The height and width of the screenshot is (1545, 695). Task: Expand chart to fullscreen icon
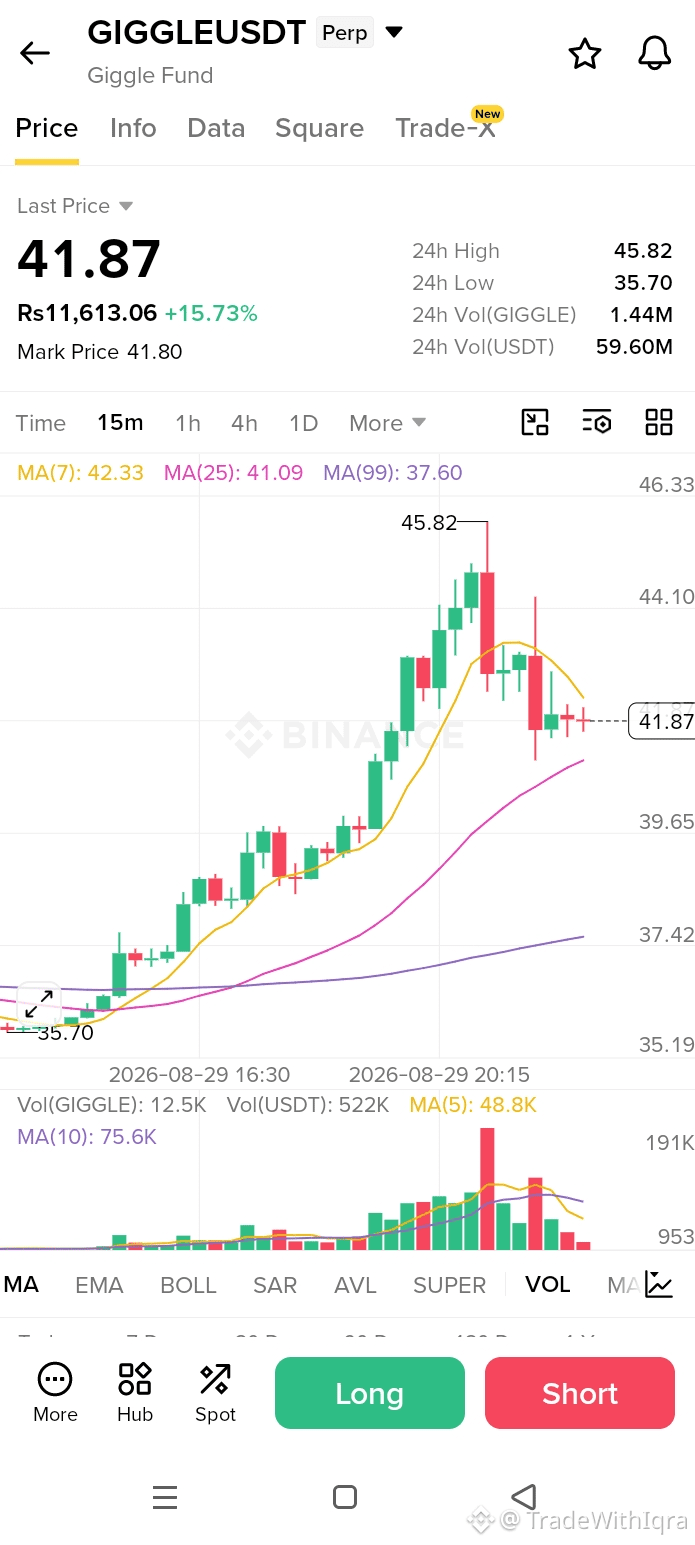38,1003
